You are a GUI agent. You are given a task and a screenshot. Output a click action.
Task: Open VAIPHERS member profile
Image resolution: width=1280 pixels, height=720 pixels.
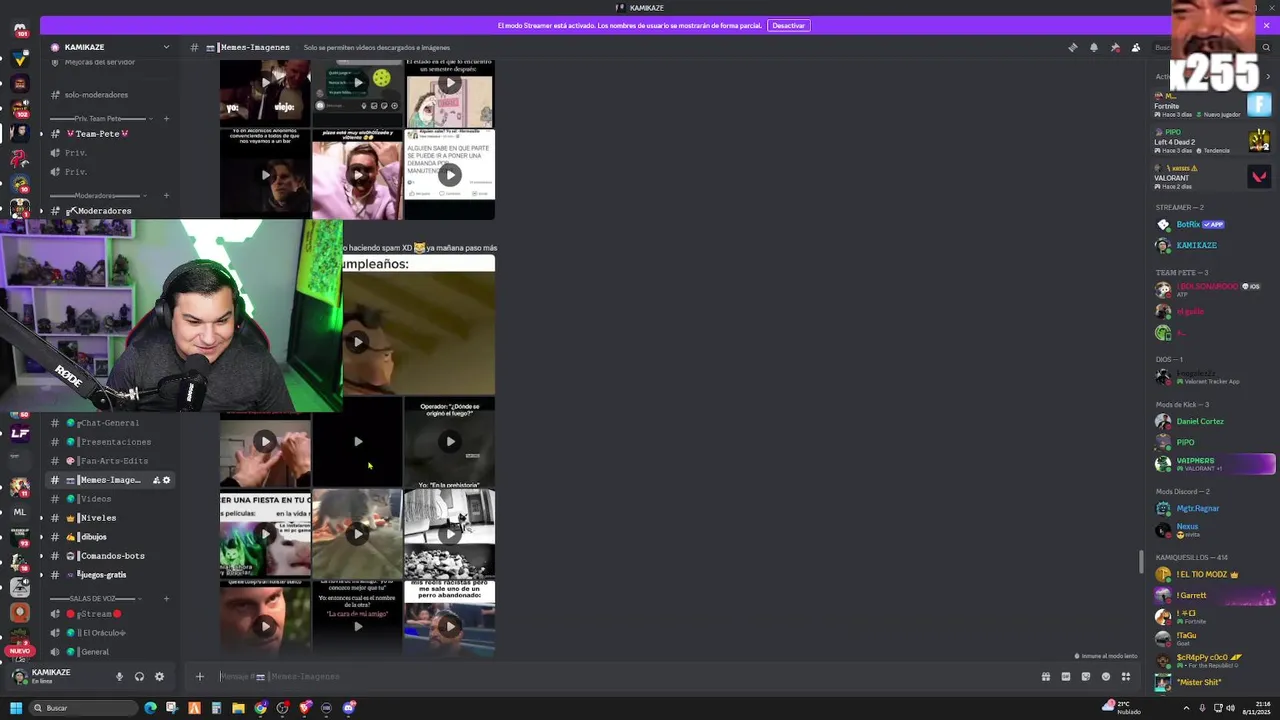1214,464
